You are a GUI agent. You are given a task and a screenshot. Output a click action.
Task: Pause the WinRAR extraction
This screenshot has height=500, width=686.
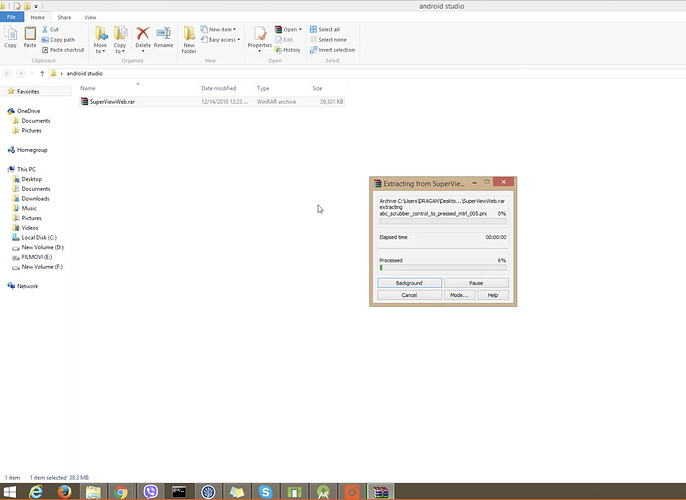[x=476, y=283]
